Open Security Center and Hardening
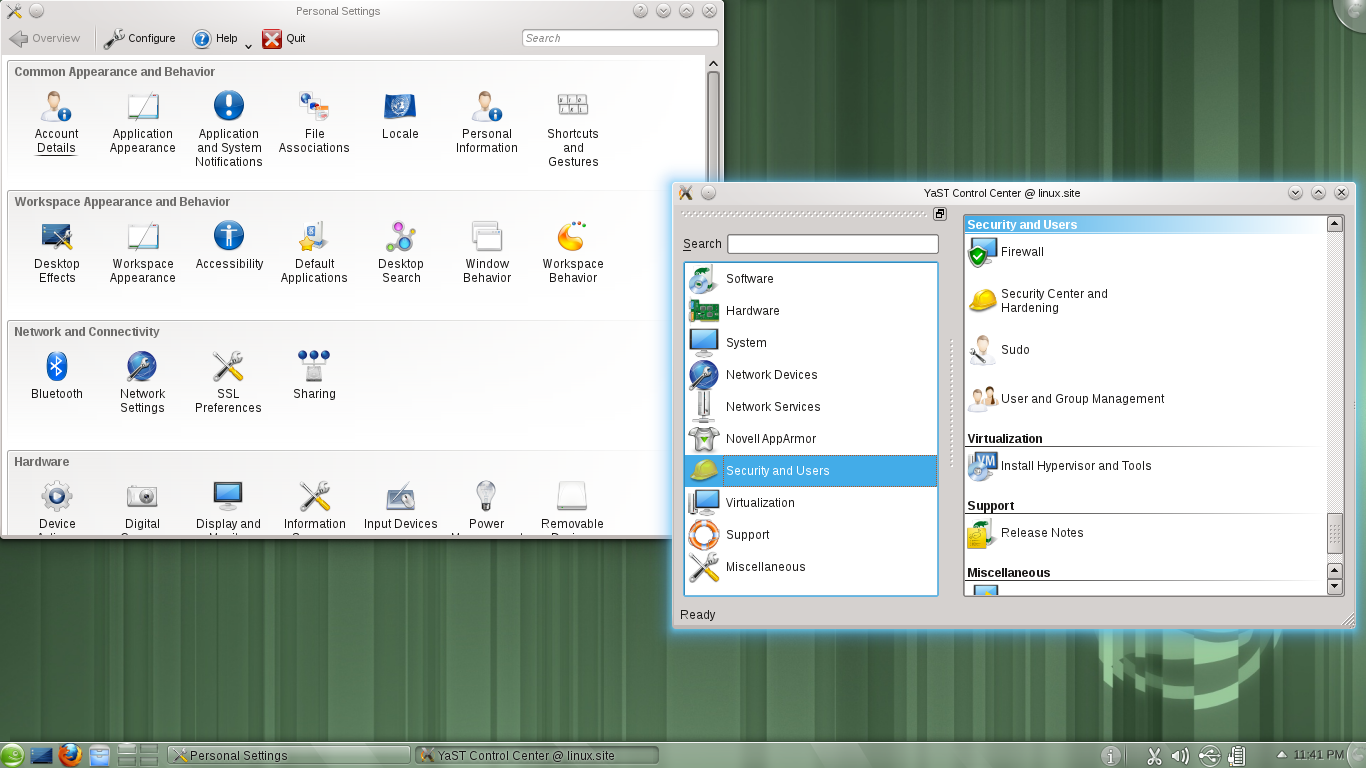The height and width of the screenshot is (768, 1366). point(1039,300)
